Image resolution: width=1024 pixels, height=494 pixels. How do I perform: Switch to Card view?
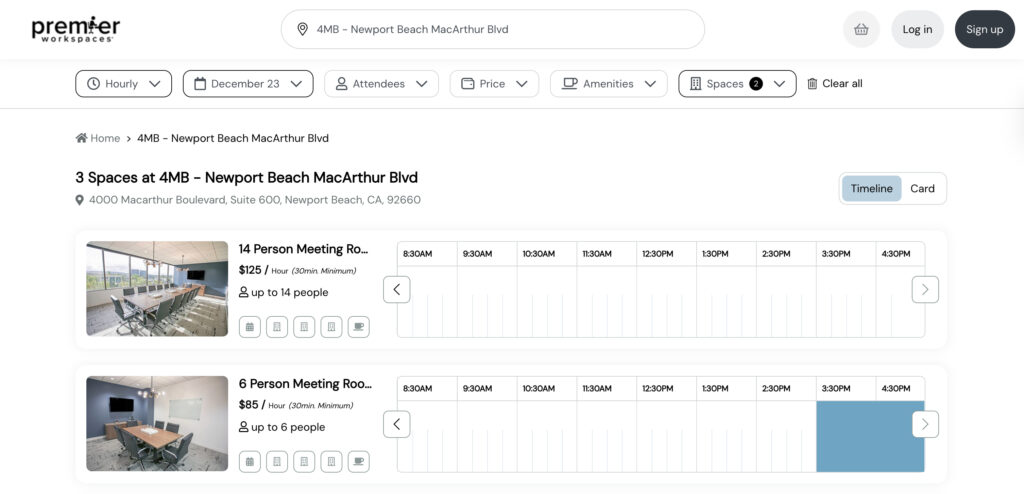click(922, 188)
